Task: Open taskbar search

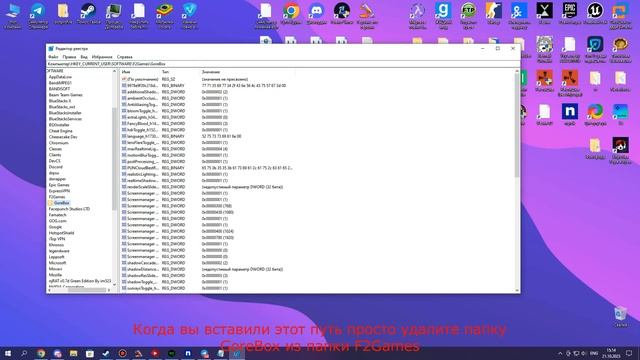Action: click(x=24, y=353)
